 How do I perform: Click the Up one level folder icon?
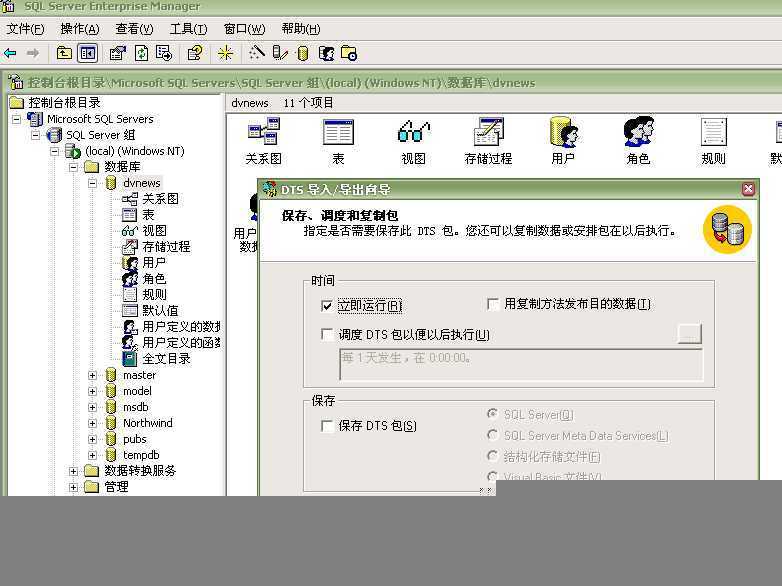[64, 53]
